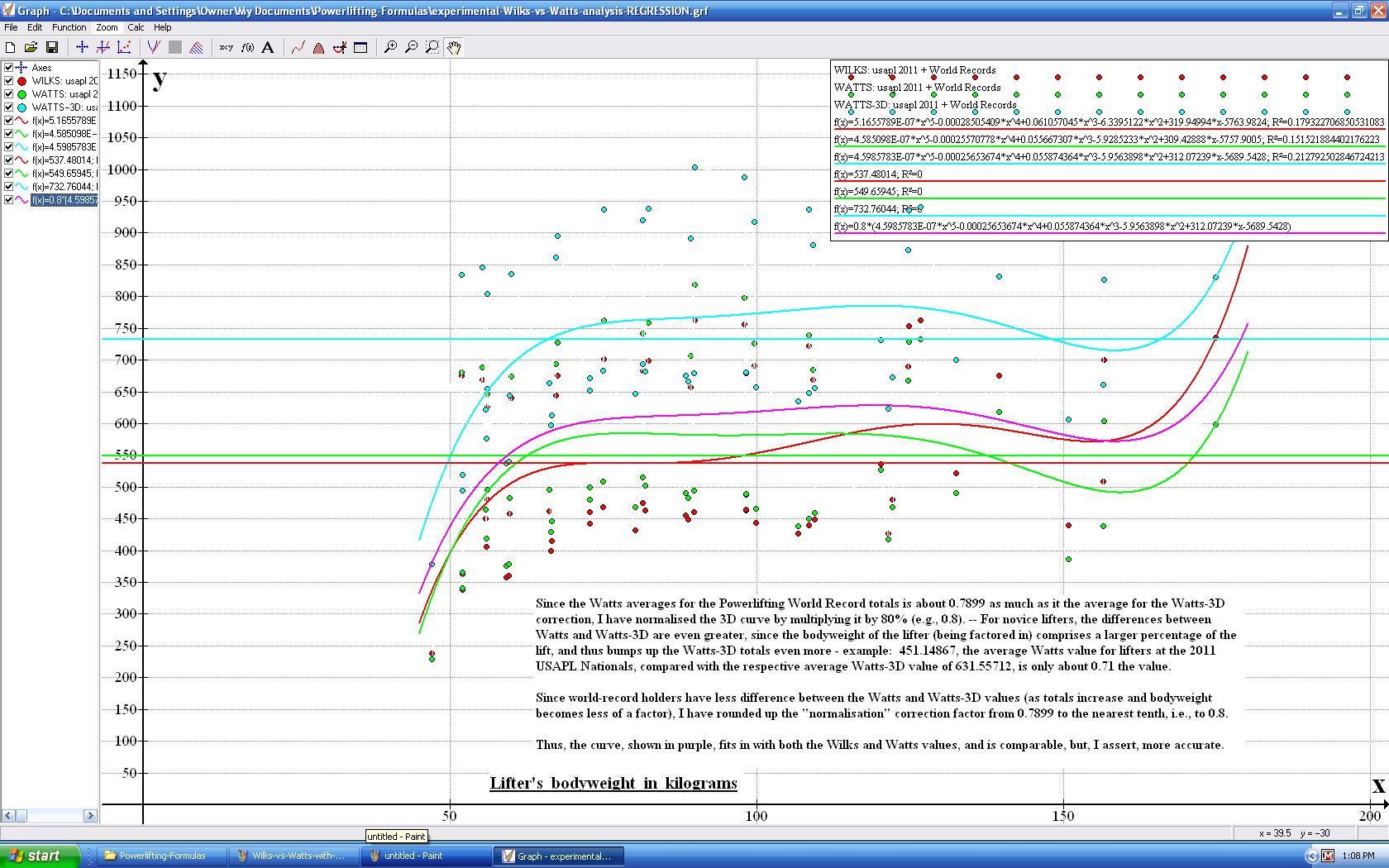
Task: Zoom in with magnifier plus
Action: (x=390, y=47)
